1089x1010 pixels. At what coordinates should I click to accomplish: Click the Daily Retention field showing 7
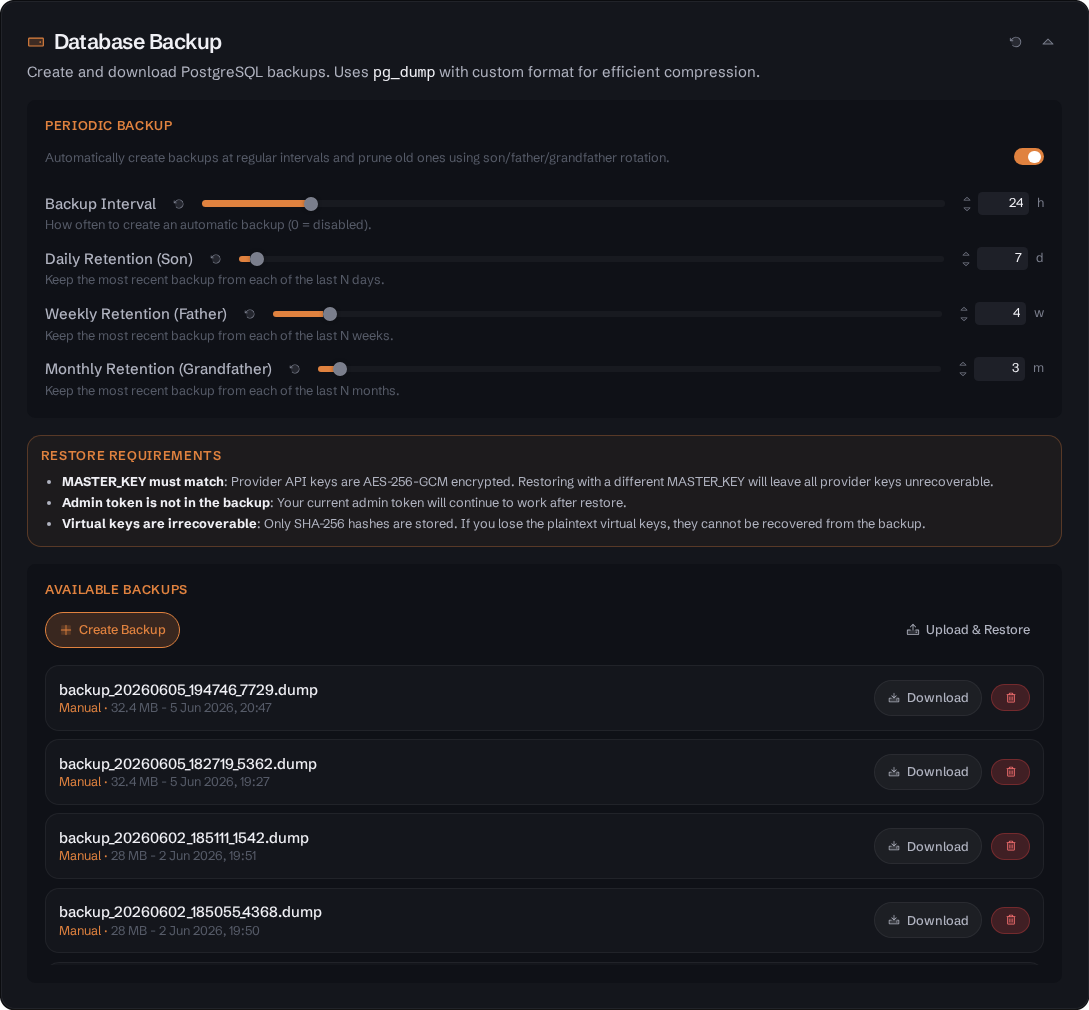tap(1002, 258)
